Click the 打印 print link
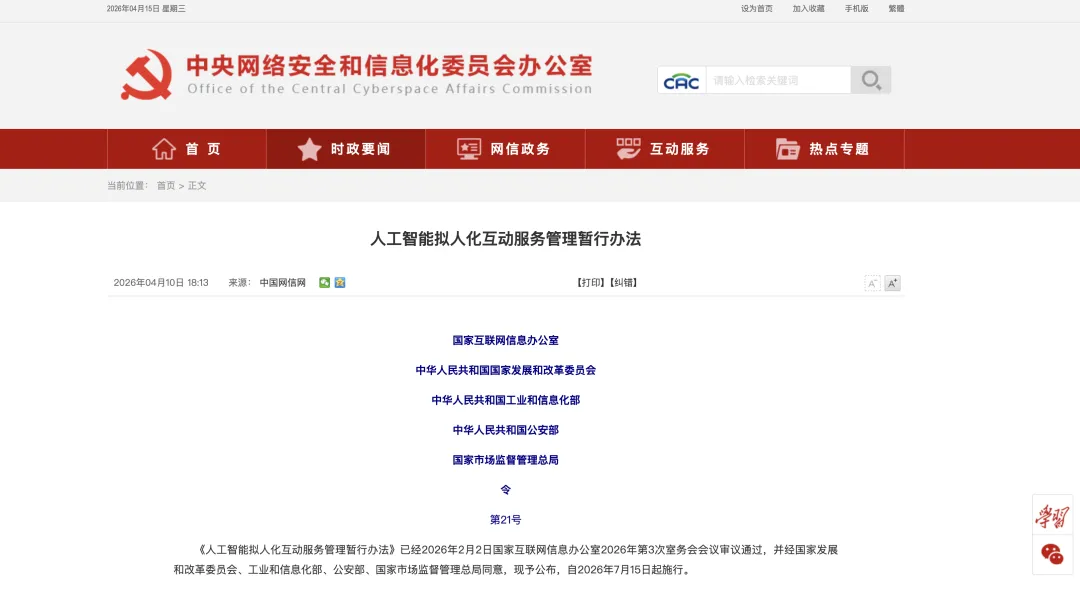The width and height of the screenshot is (1080, 589). click(590, 282)
